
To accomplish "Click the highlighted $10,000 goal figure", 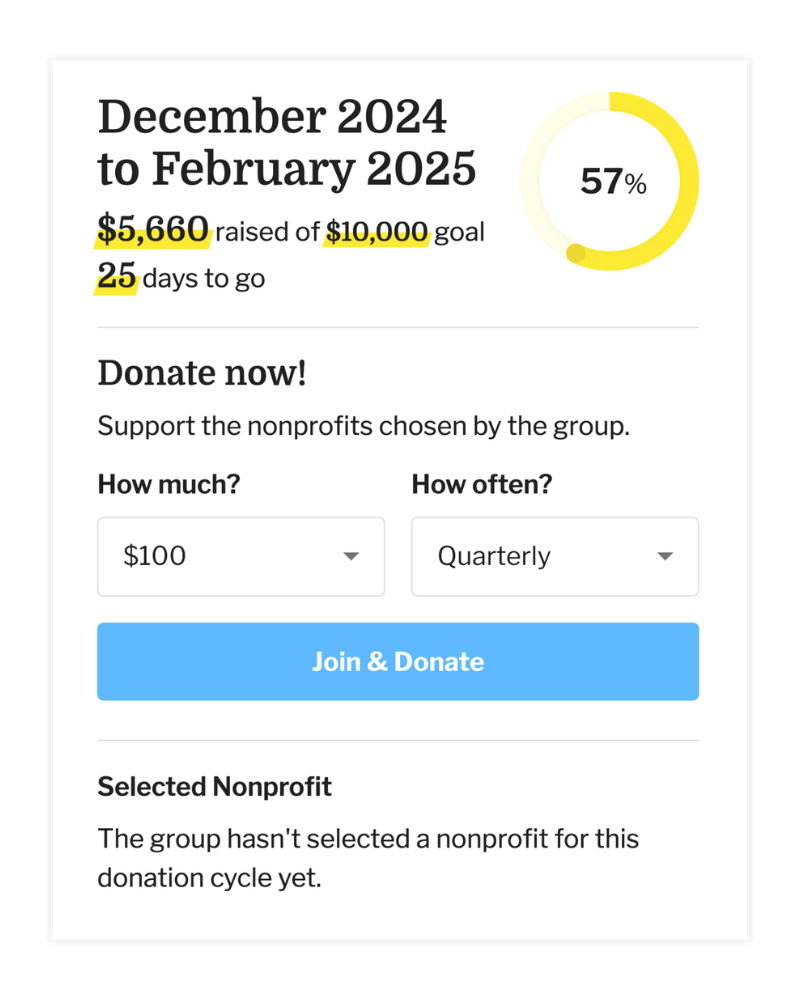I will [x=377, y=232].
